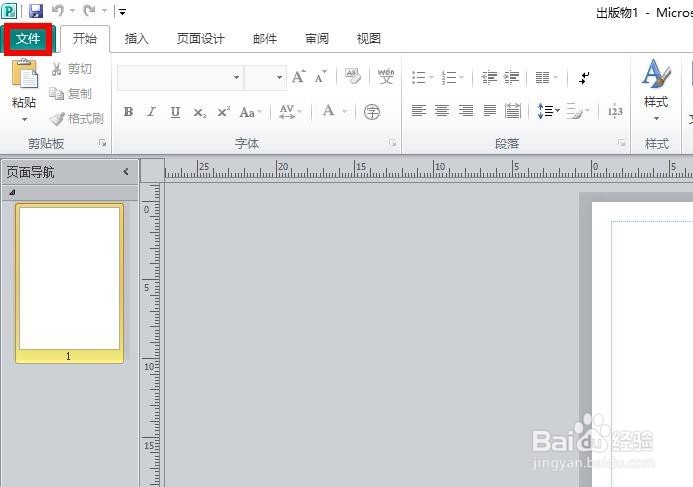Click the Distribute alignment icon
Screen dimensions: 693x487
513,110
